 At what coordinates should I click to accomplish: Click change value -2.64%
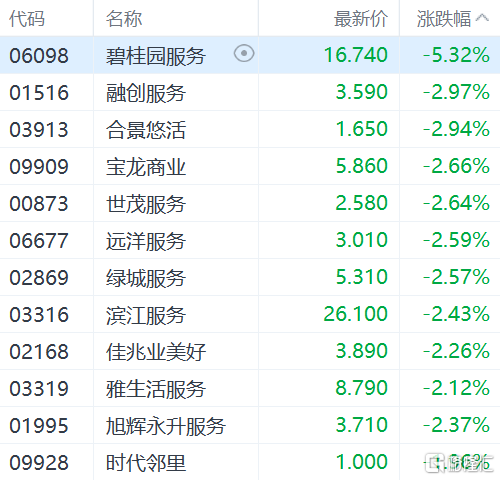[x=456, y=203]
